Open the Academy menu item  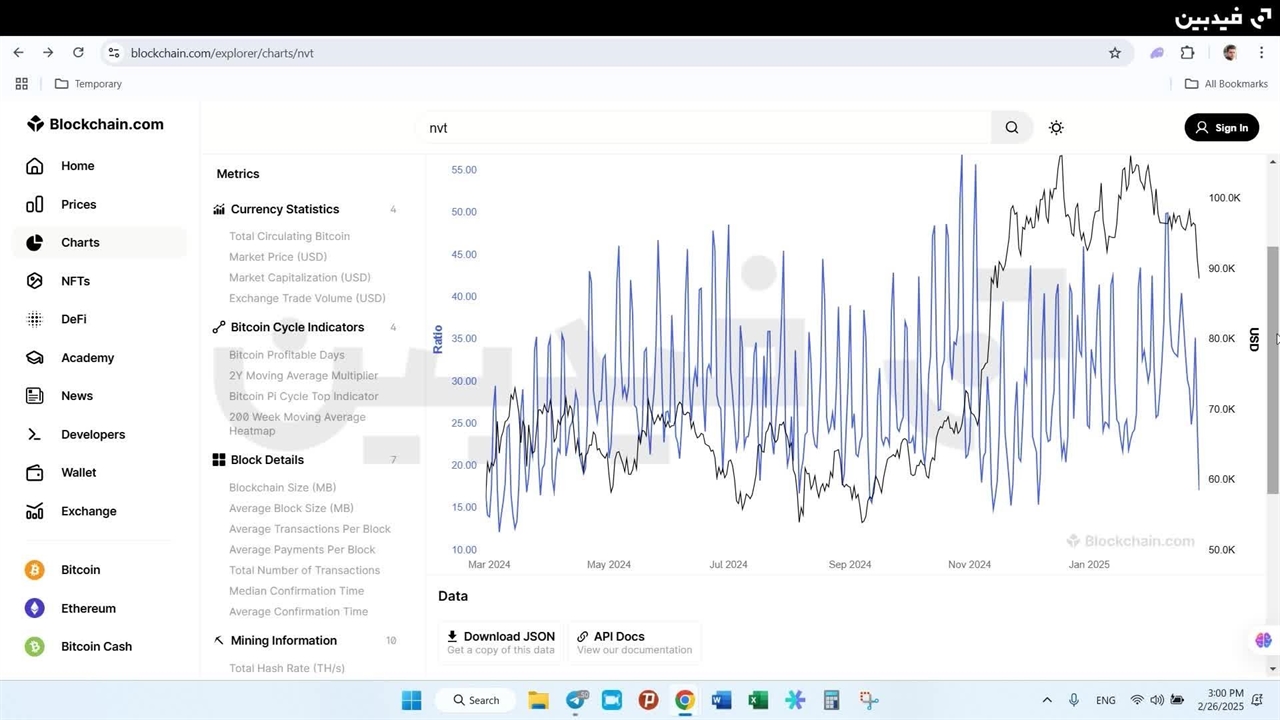87,358
